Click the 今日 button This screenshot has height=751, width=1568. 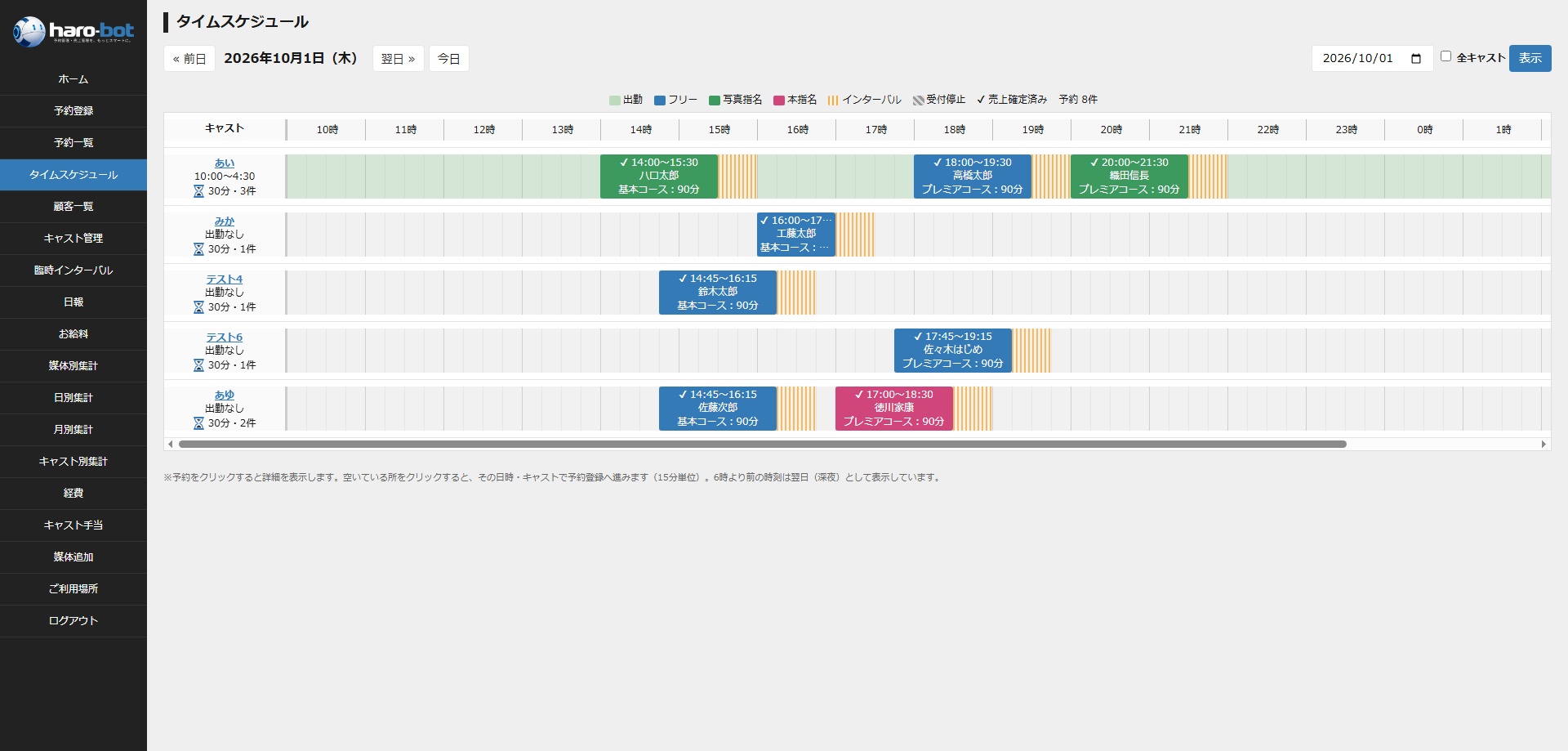coord(449,59)
